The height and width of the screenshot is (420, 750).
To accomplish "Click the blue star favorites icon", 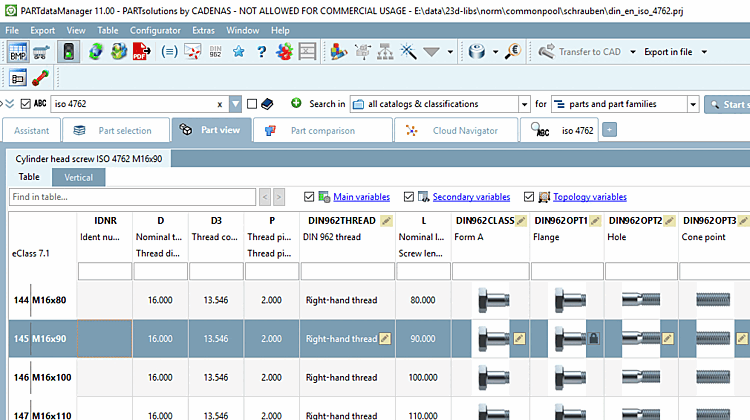I will 239,52.
